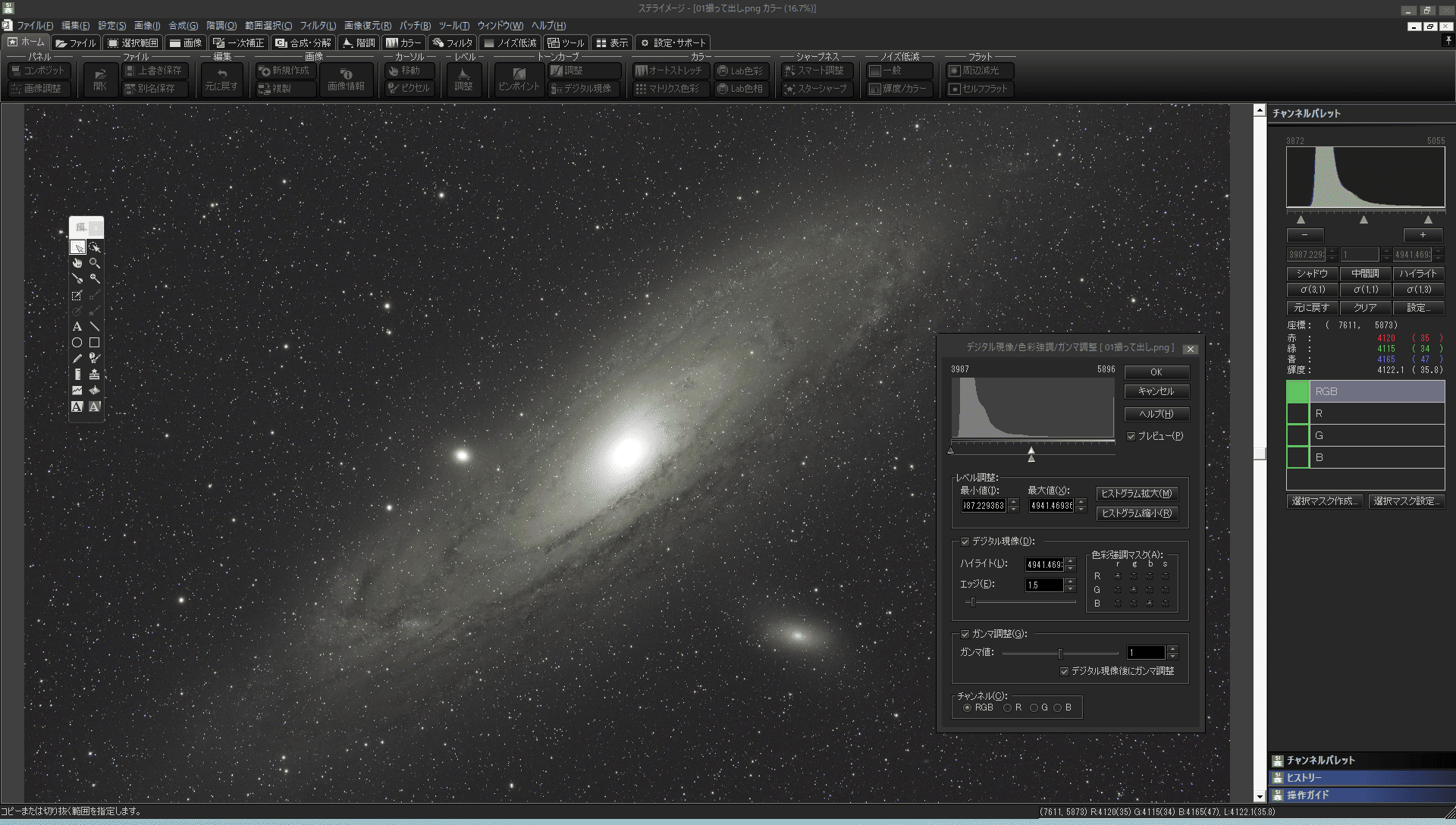Open the フィルタ menu
This screenshot has height=825, width=1456.
[318, 26]
